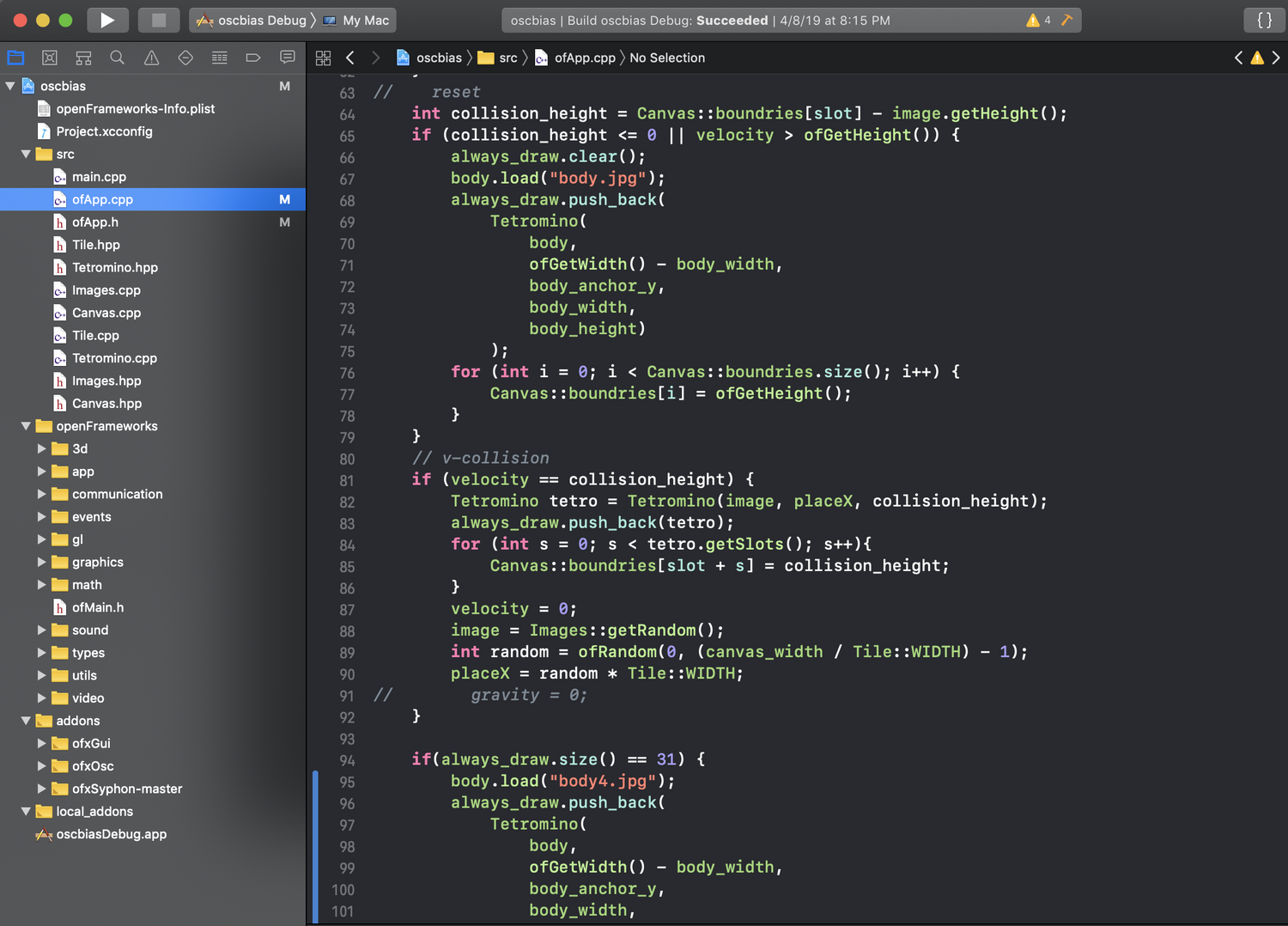Click the hammer build status icon
The width and height of the screenshot is (1288, 926).
pos(1067,20)
